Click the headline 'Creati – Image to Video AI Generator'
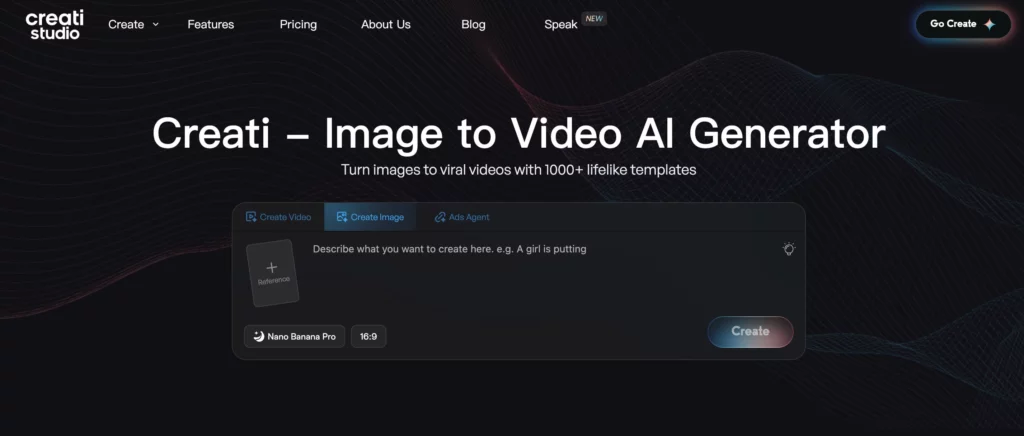The width and height of the screenshot is (1024, 436). coord(519,134)
